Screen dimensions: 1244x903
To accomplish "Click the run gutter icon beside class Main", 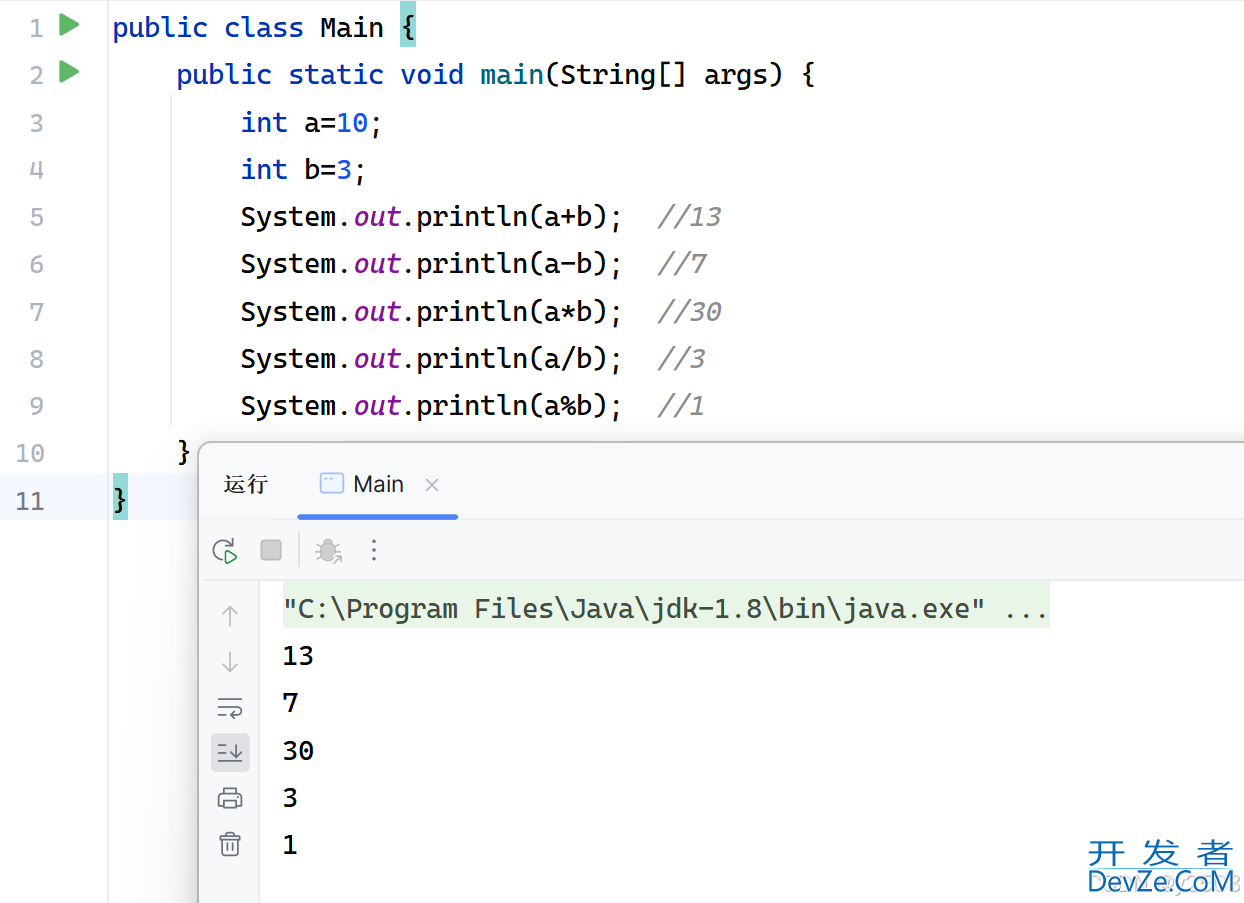I will [x=69, y=25].
